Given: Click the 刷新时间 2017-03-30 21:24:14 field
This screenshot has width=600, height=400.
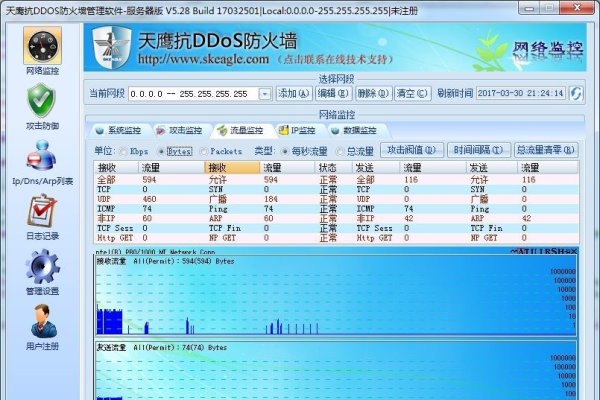Looking at the screenshot, I should 521,93.
